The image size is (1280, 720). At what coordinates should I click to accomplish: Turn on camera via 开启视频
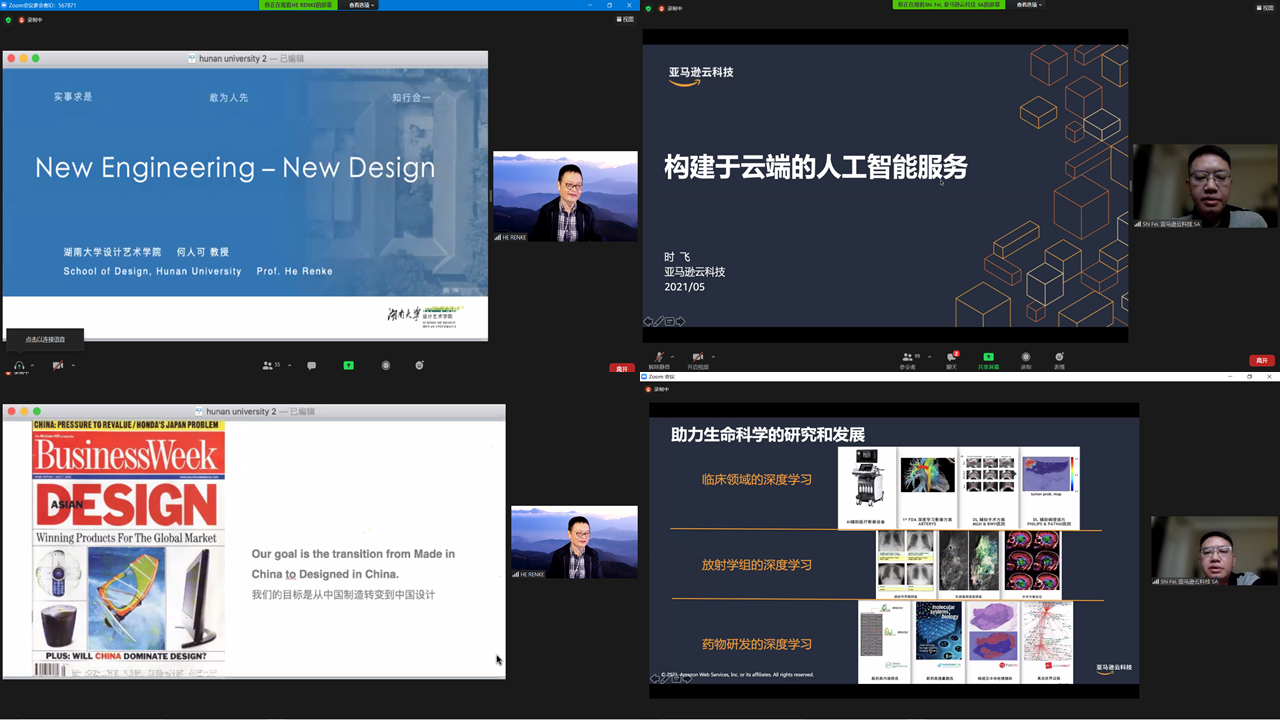point(698,359)
